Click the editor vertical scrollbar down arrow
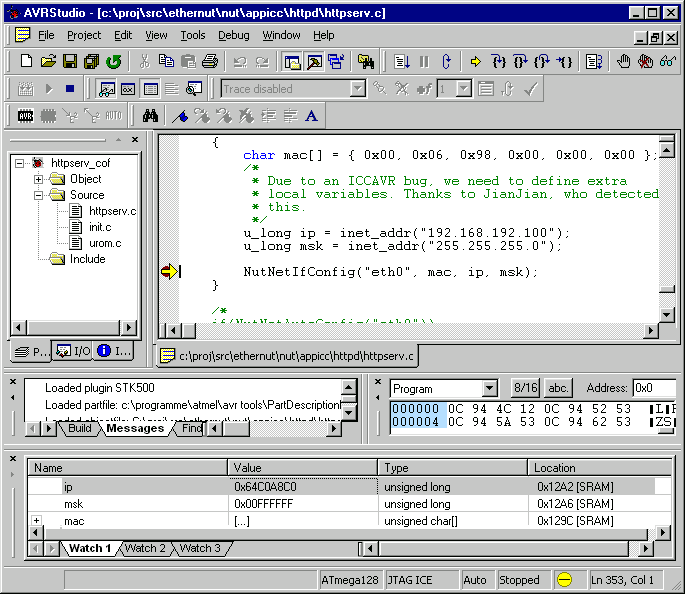Image resolution: width=685 pixels, height=594 pixels. tap(667, 315)
